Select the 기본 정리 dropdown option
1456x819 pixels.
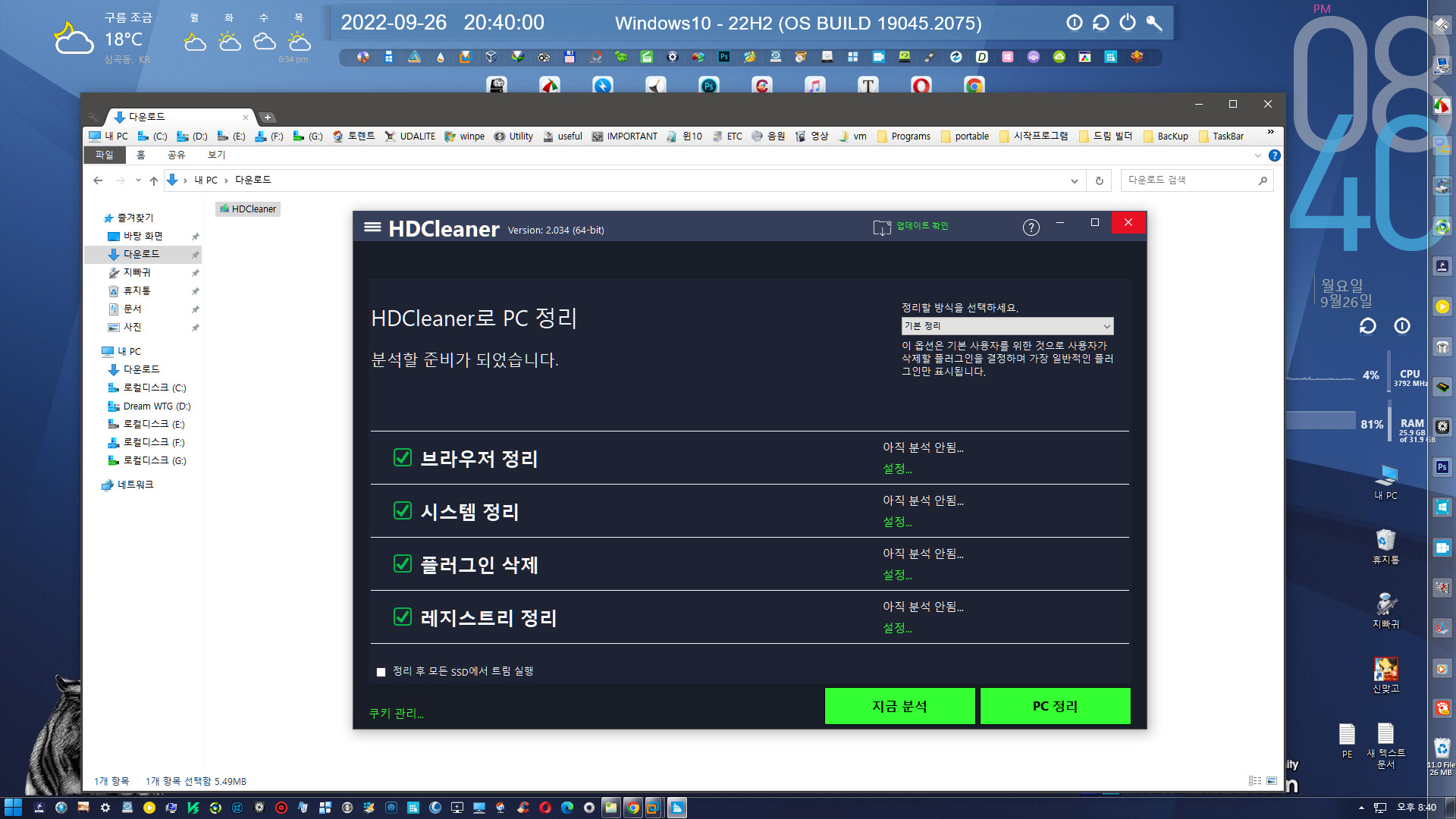click(x=1005, y=326)
